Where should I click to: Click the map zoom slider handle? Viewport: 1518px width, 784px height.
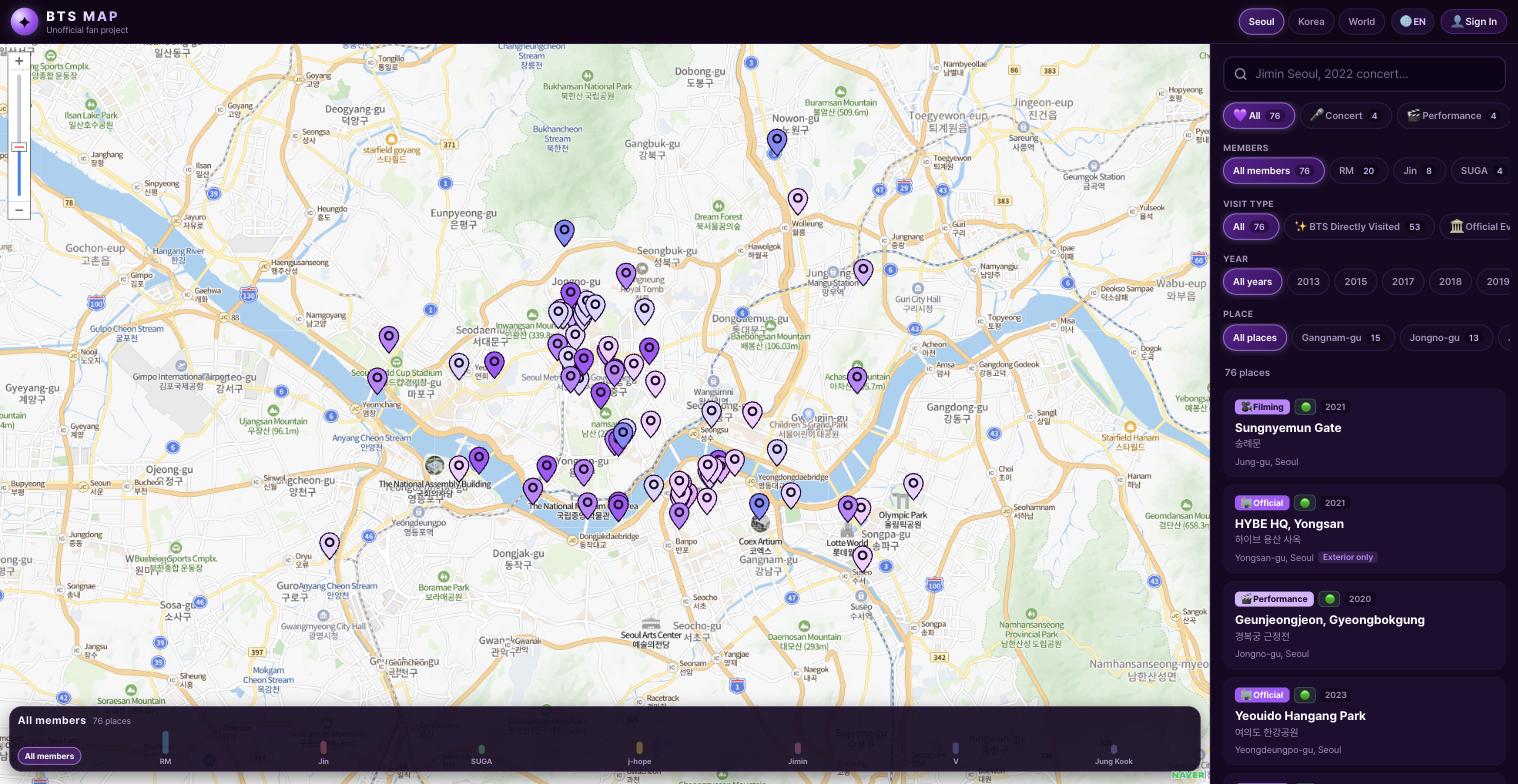coord(19,147)
